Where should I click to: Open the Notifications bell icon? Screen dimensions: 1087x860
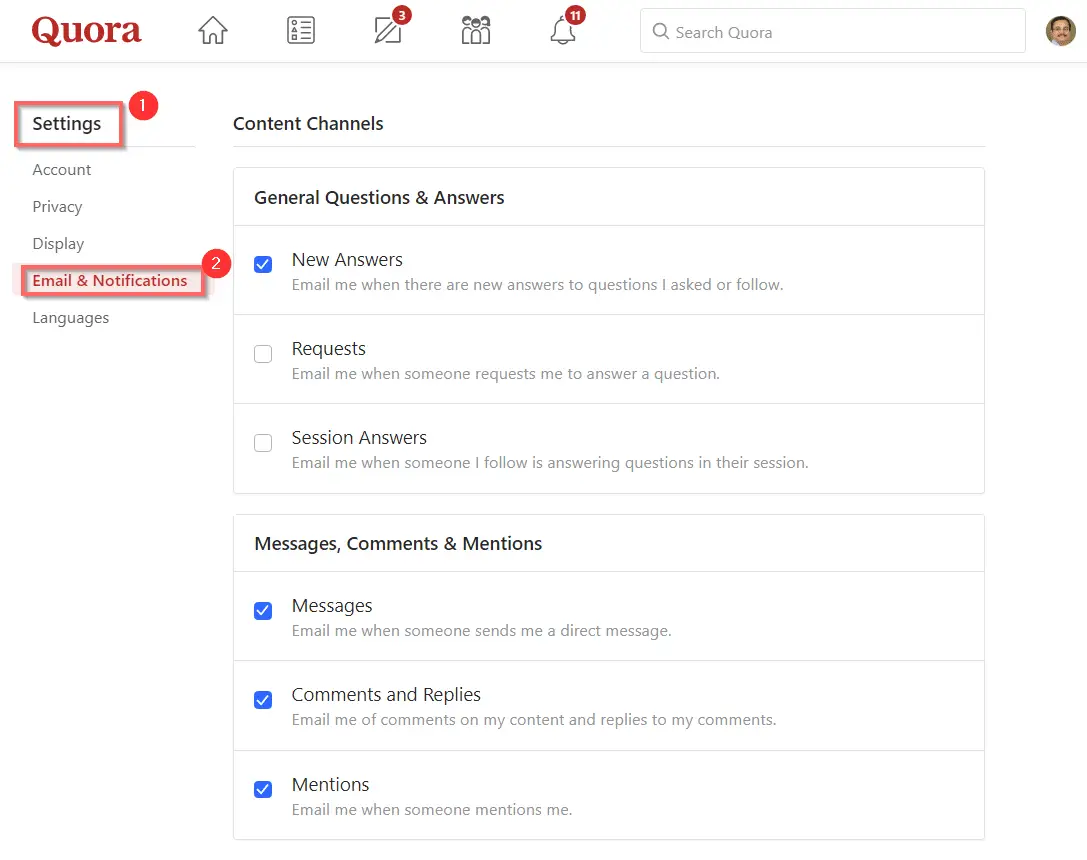tap(563, 31)
